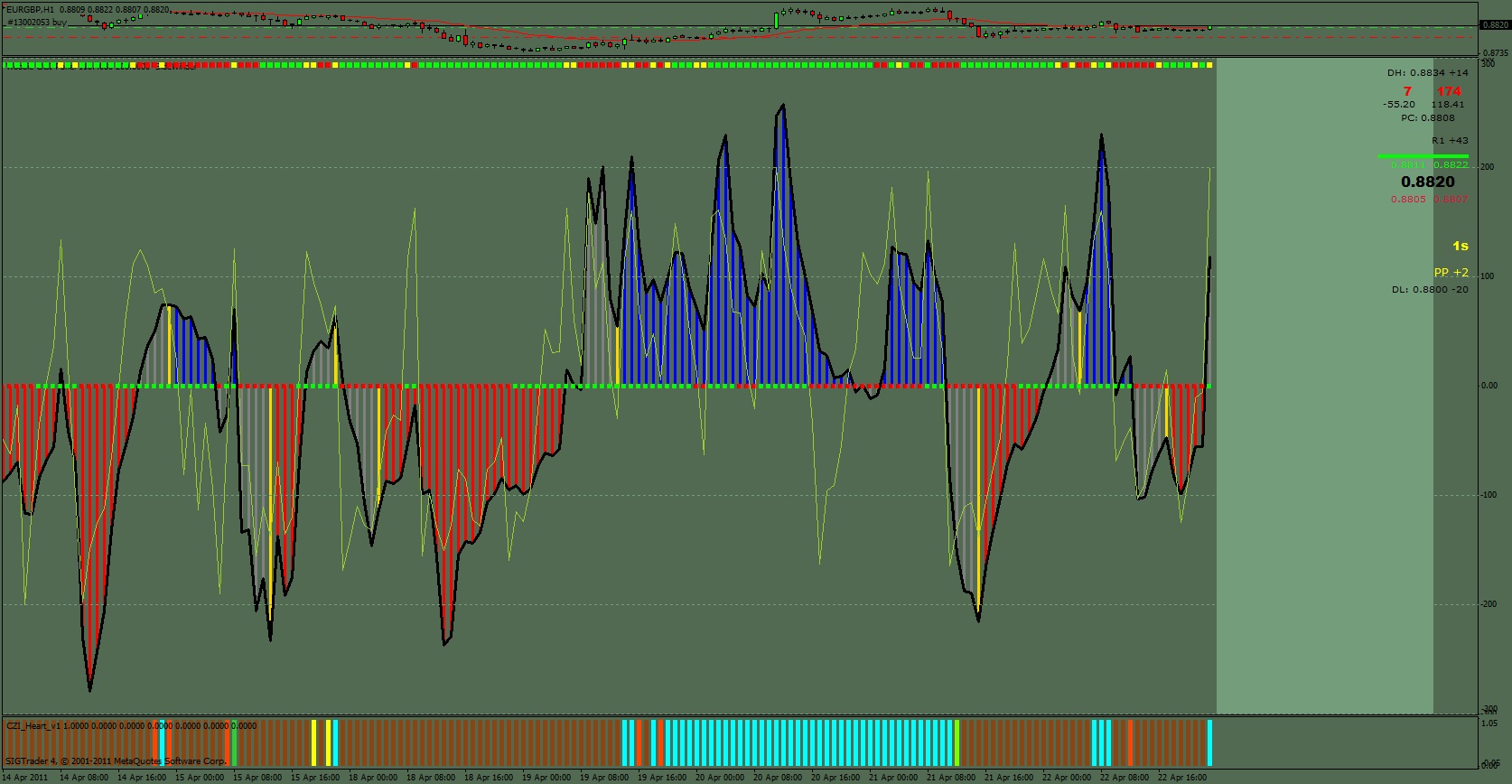Click the -100 level on oscillator scale
Viewport: 1512px width, 784px height.
(1487, 495)
